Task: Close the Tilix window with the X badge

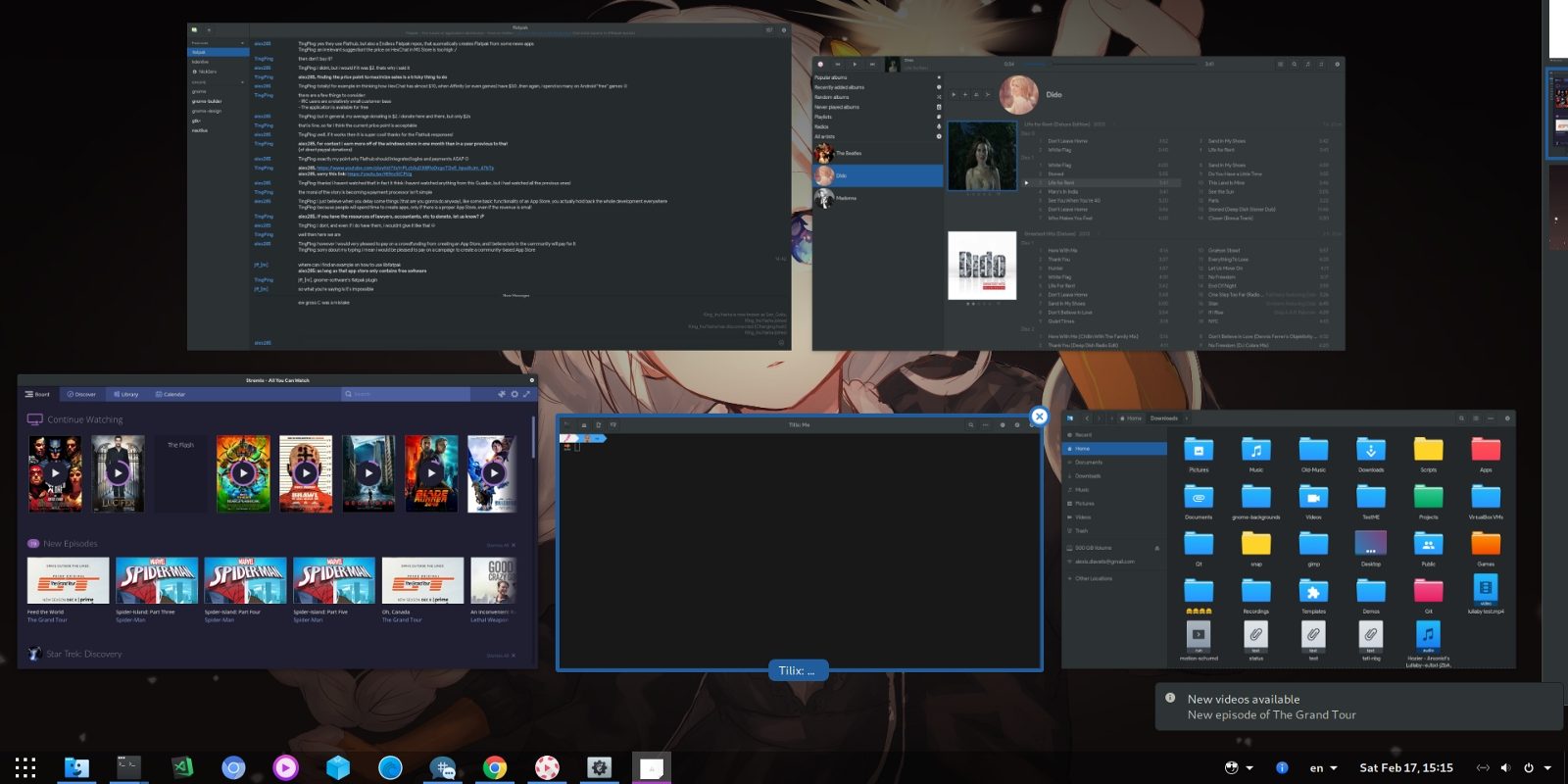Action: click(x=1039, y=416)
